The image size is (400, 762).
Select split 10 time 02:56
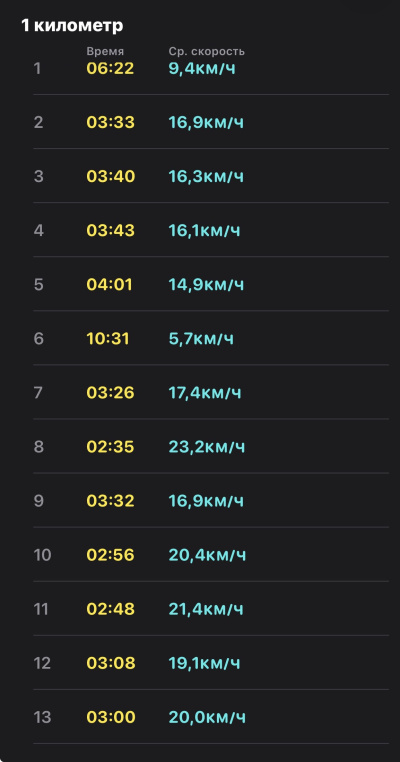click(110, 554)
